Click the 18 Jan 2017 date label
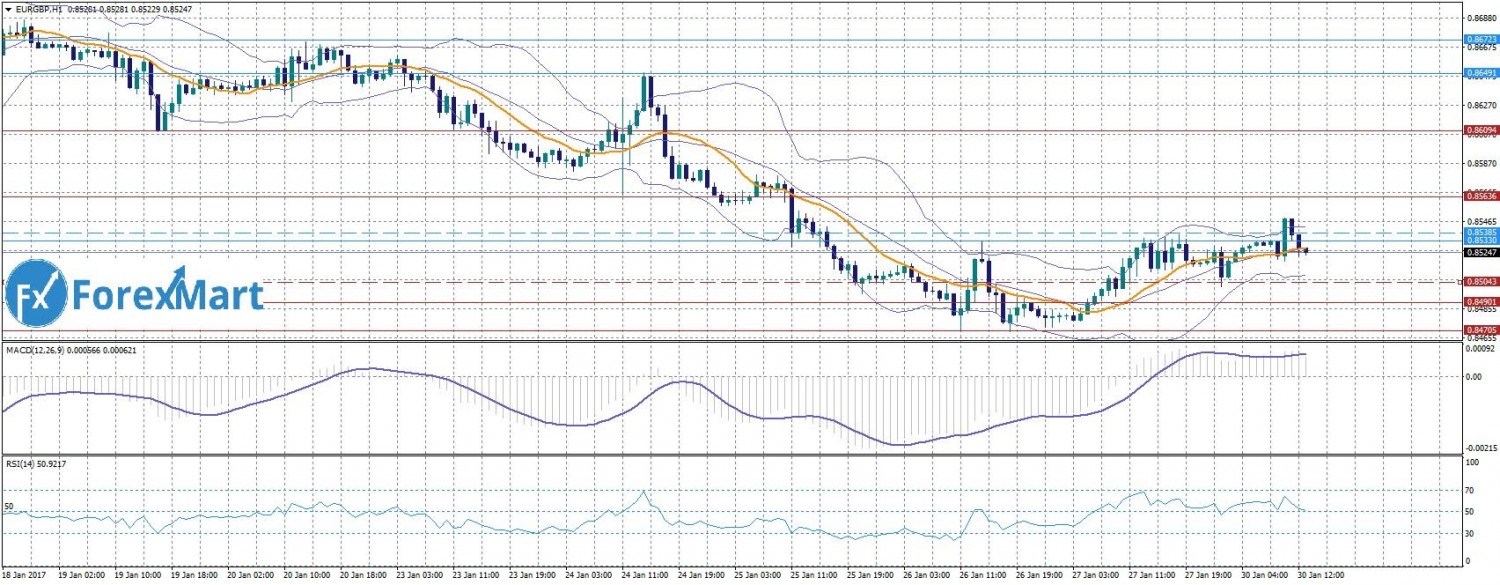The height and width of the screenshot is (585, 1500). (26, 577)
